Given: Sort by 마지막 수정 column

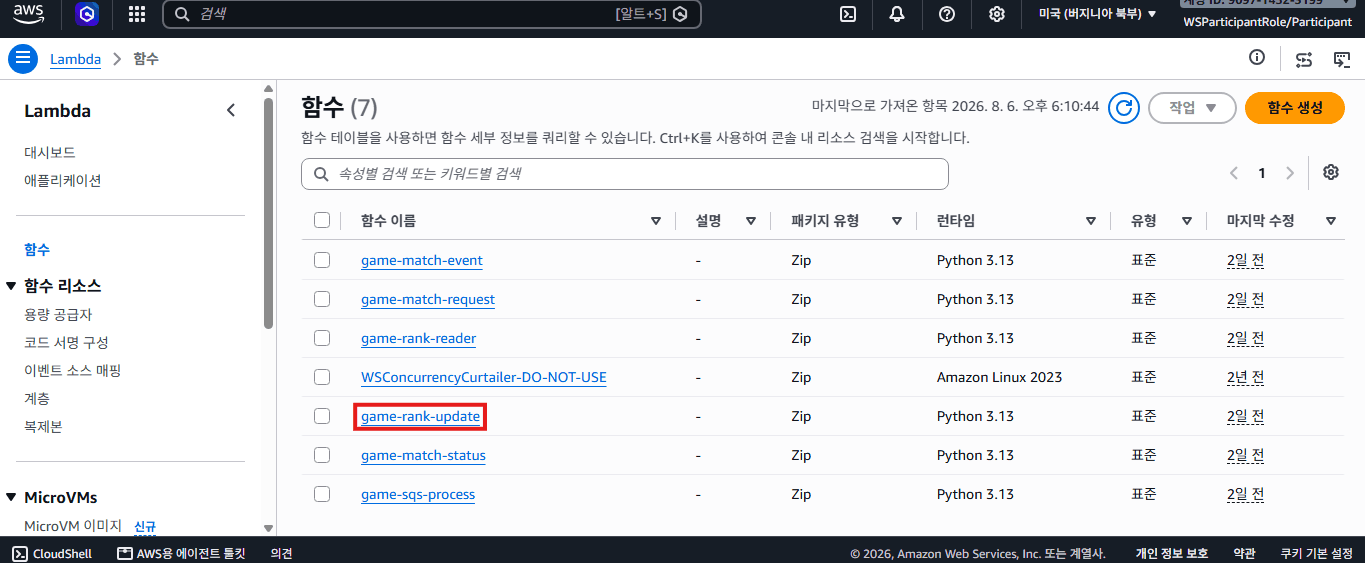Looking at the screenshot, I should [1331, 221].
